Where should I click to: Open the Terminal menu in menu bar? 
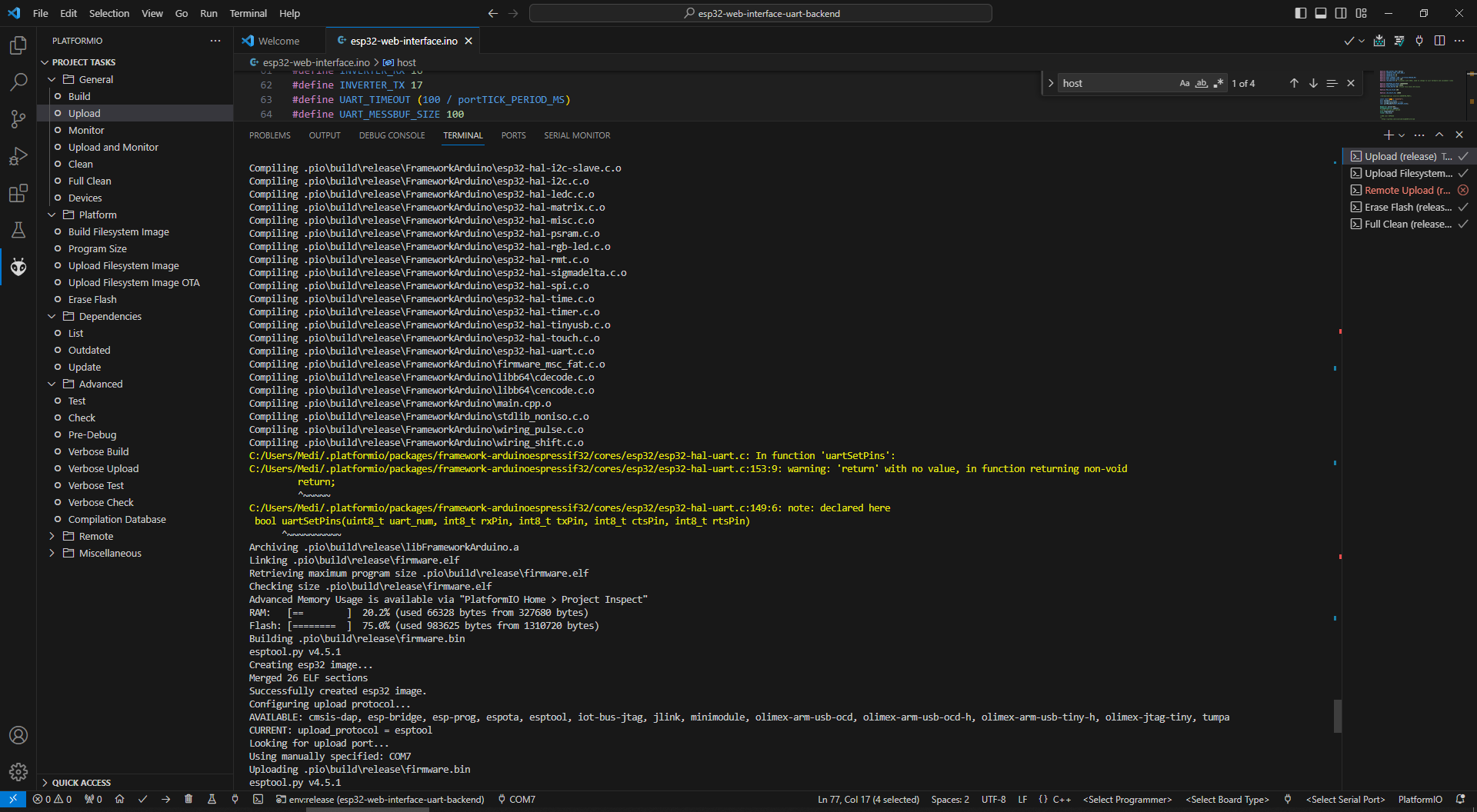[x=248, y=13]
